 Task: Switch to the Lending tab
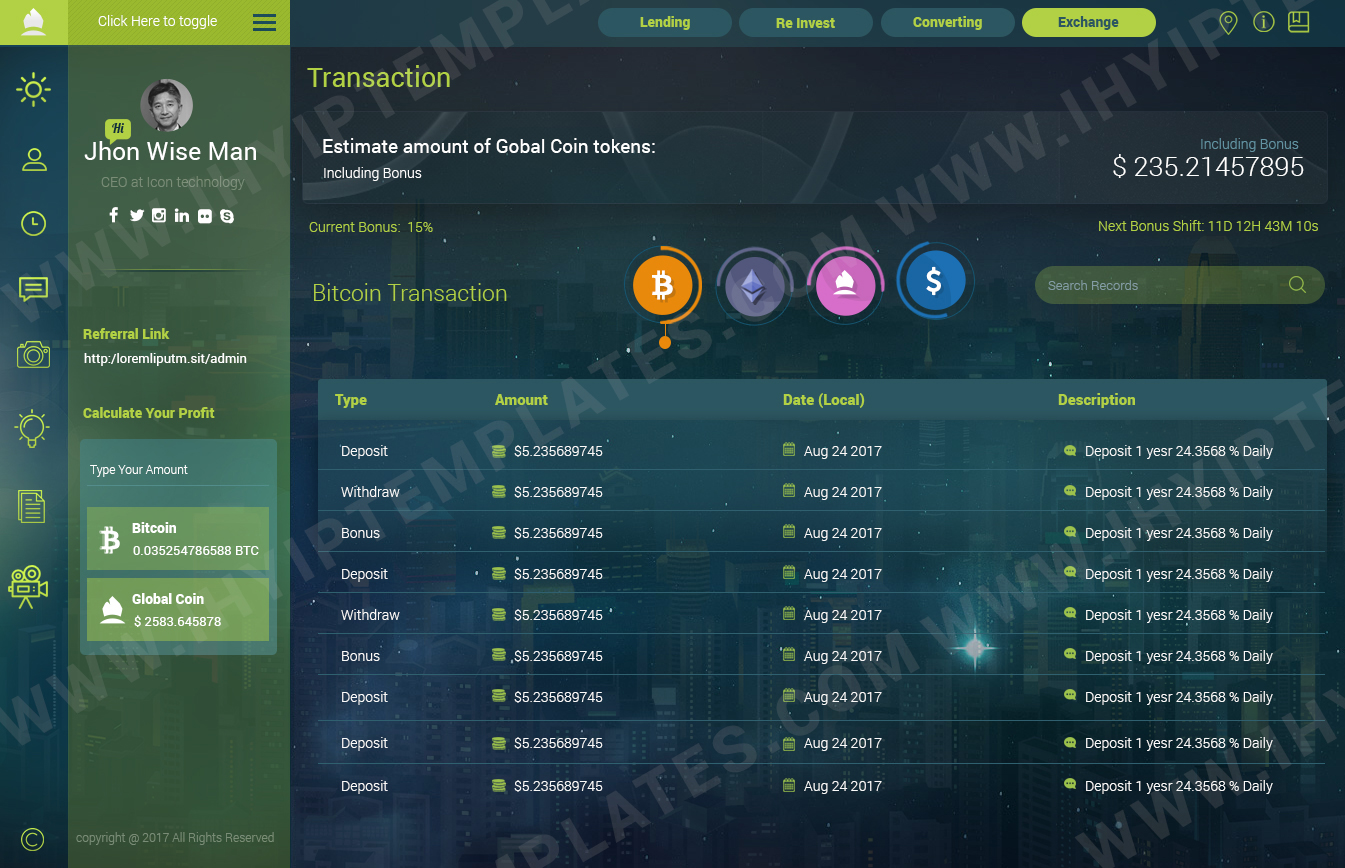(x=664, y=22)
